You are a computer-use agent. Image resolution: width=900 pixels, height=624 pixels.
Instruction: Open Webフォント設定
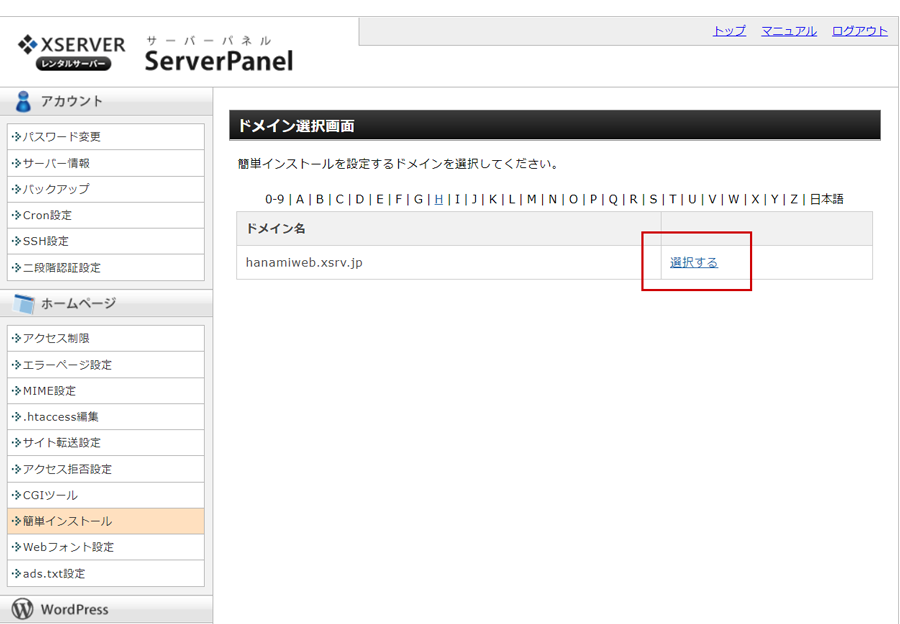tap(106, 547)
